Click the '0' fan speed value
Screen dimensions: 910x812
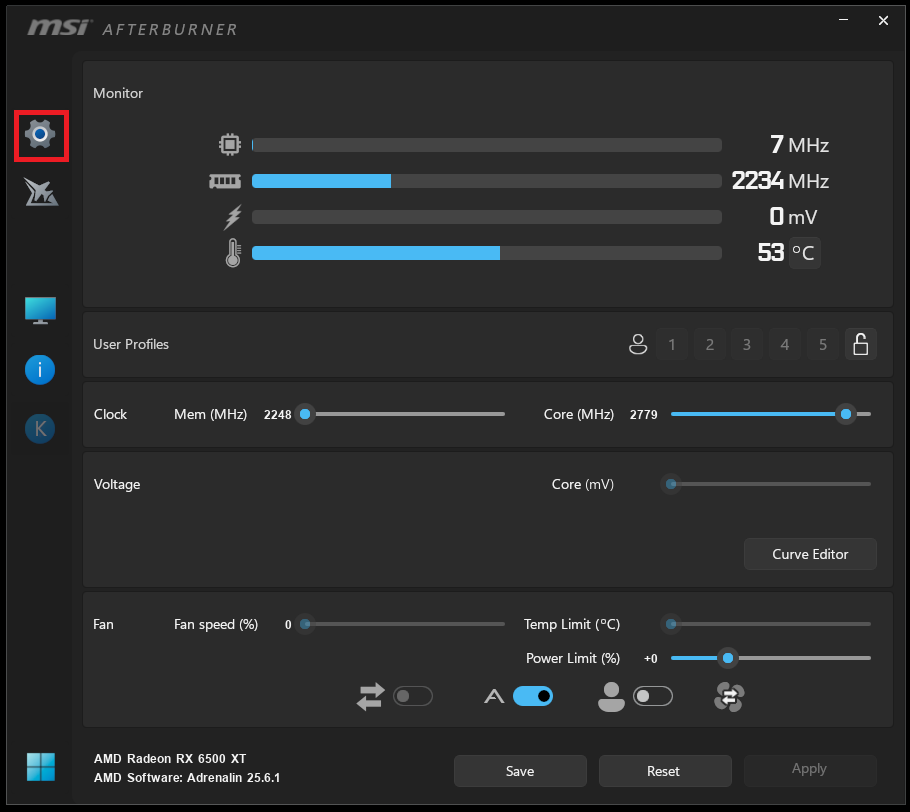(x=288, y=625)
